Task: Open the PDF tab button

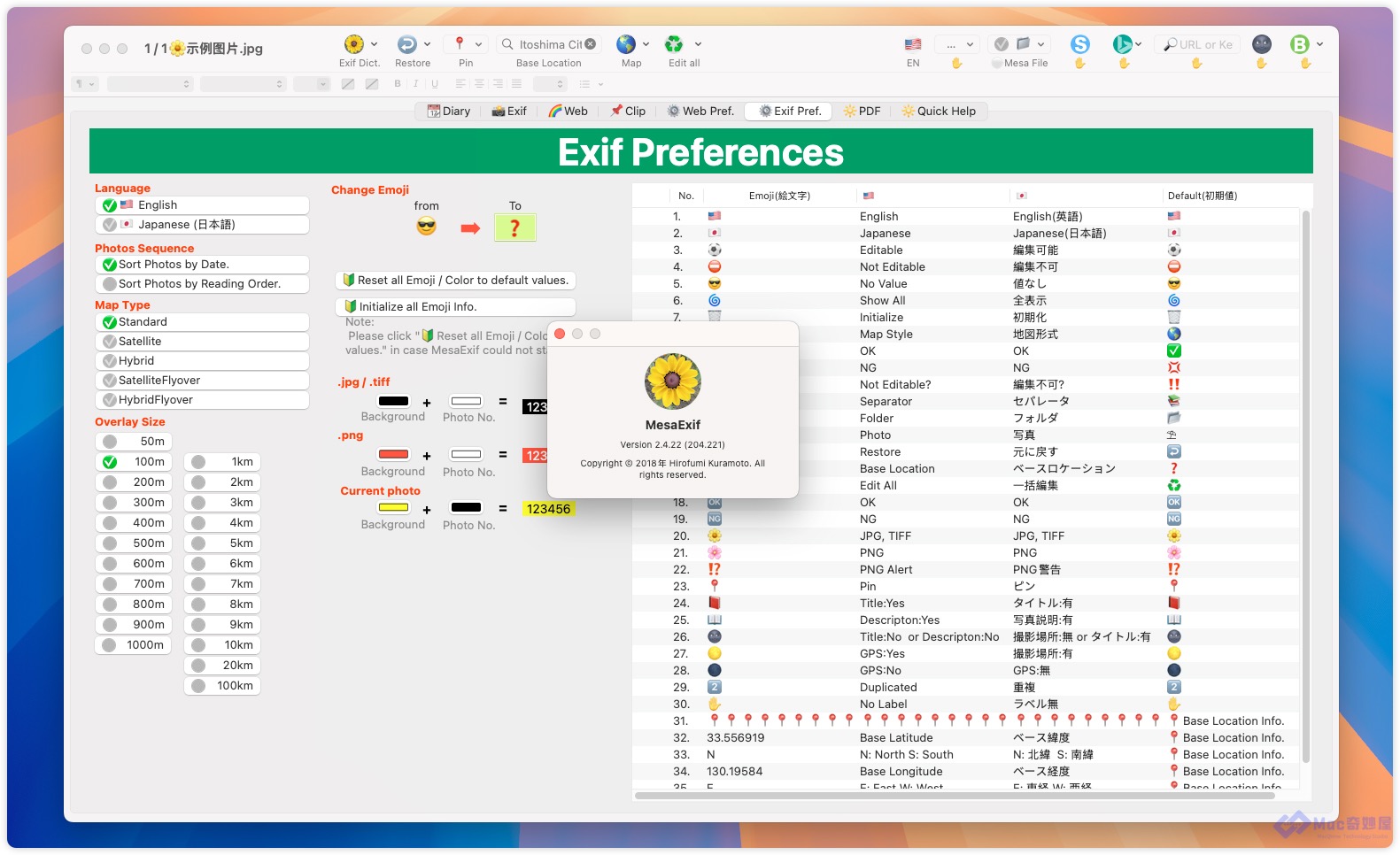Action: 862,112
